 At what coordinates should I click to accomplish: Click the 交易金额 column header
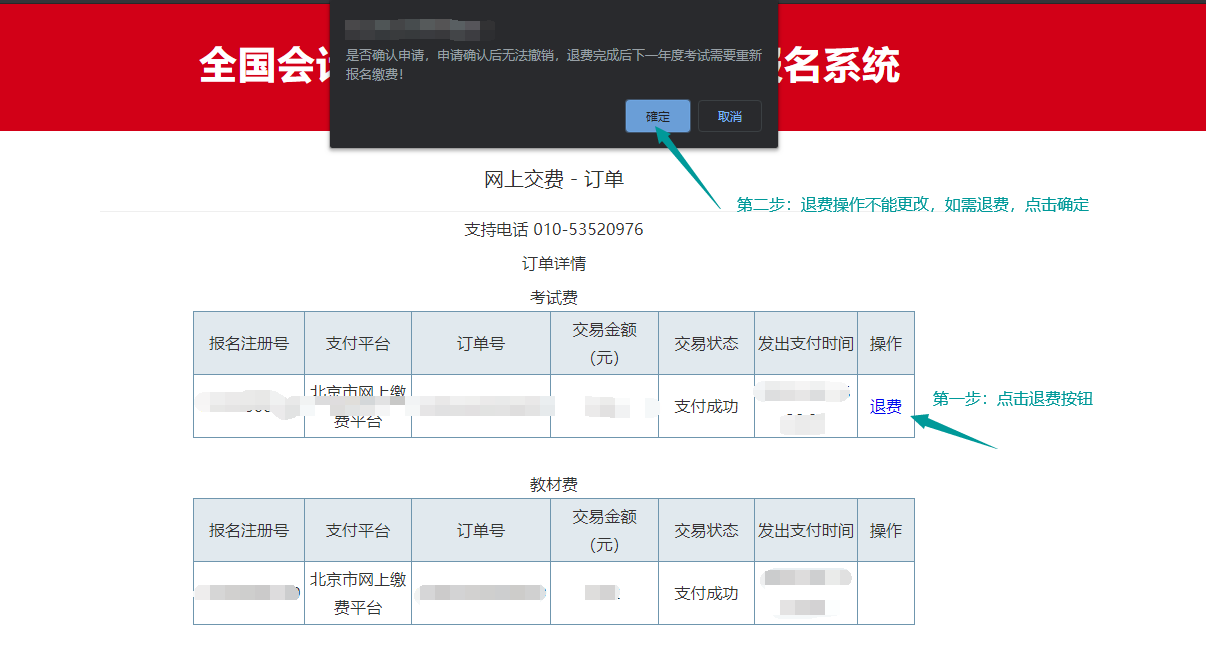[x=604, y=342]
